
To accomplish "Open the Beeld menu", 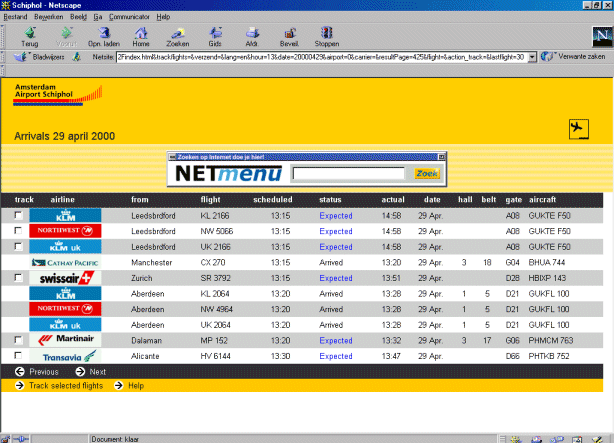I will (x=78, y=17).
